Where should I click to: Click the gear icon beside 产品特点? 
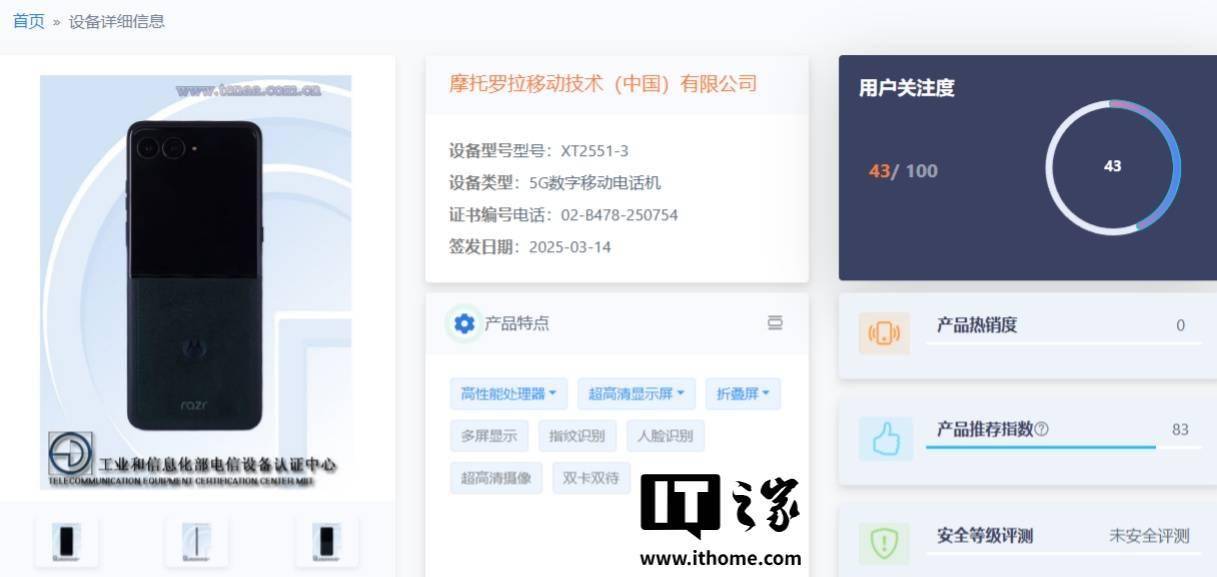[464, 323]
